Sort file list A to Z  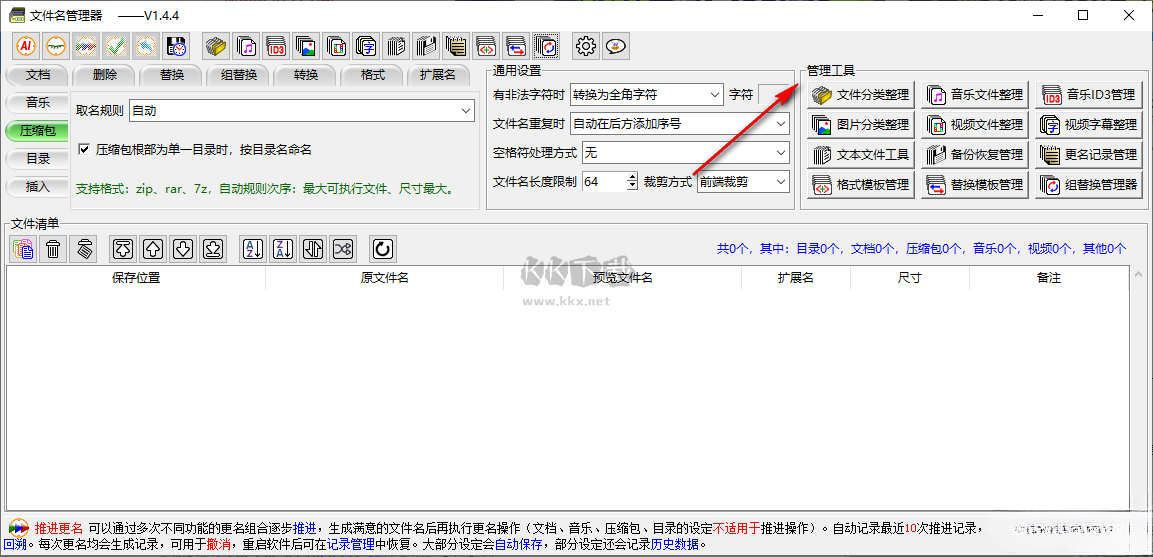click(253, 249)
